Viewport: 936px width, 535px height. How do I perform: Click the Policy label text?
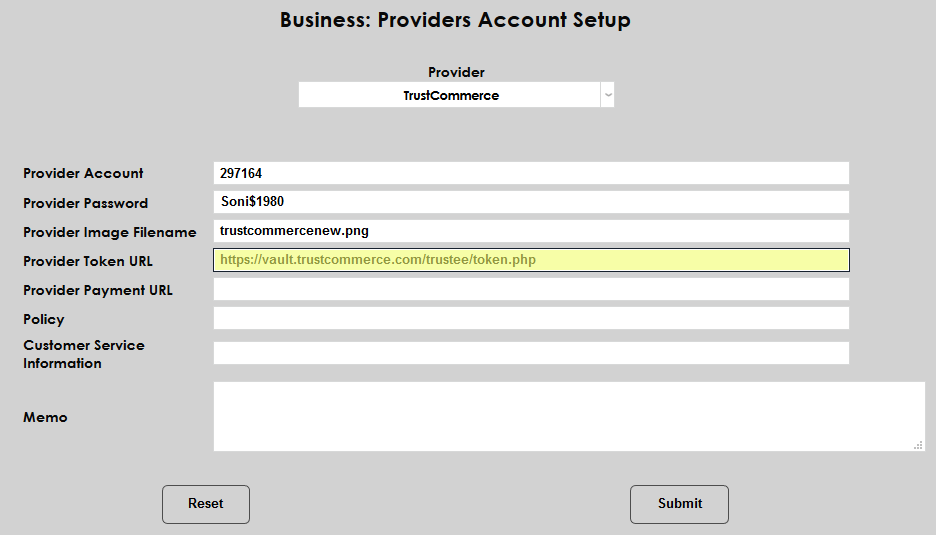tap(44, 319)
